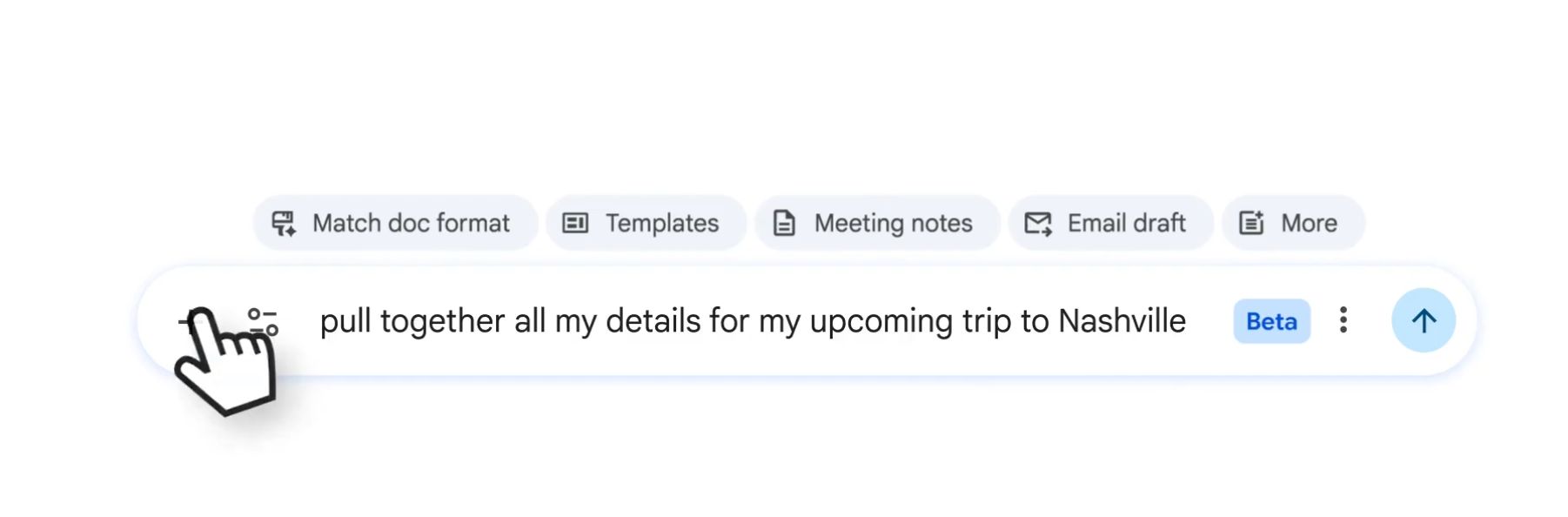Click the More chip's note icon
Screen dimensions: 1568x517
coord(1251,224)
